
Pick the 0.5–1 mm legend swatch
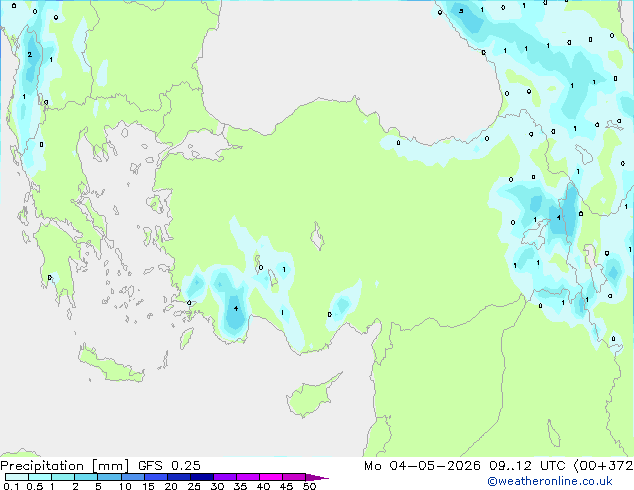(40, 477)
